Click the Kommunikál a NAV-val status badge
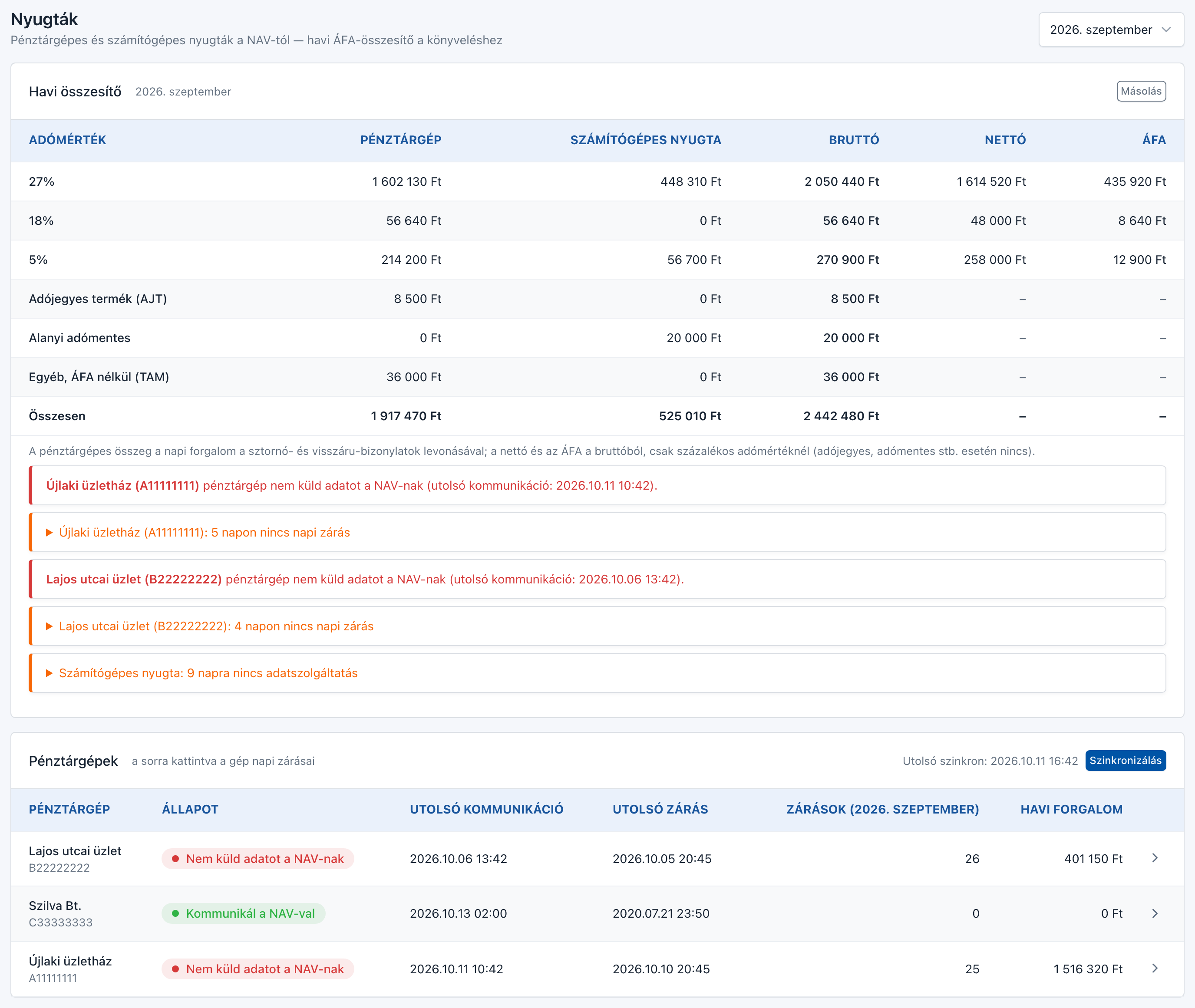Viewport: 1195px width, 1008px height. coord(244,914)
